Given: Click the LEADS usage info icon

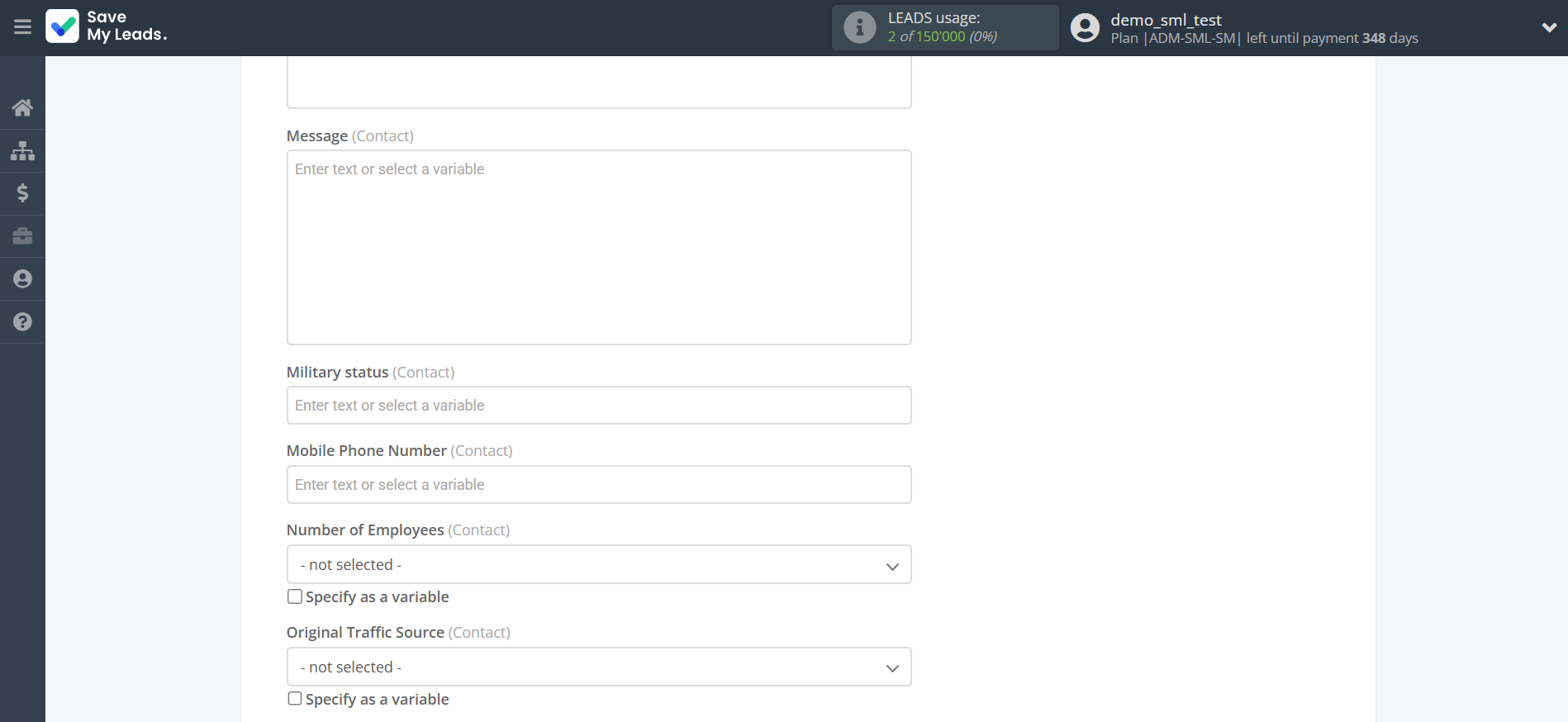Looking at the screenshot, I should click(859, 27).
